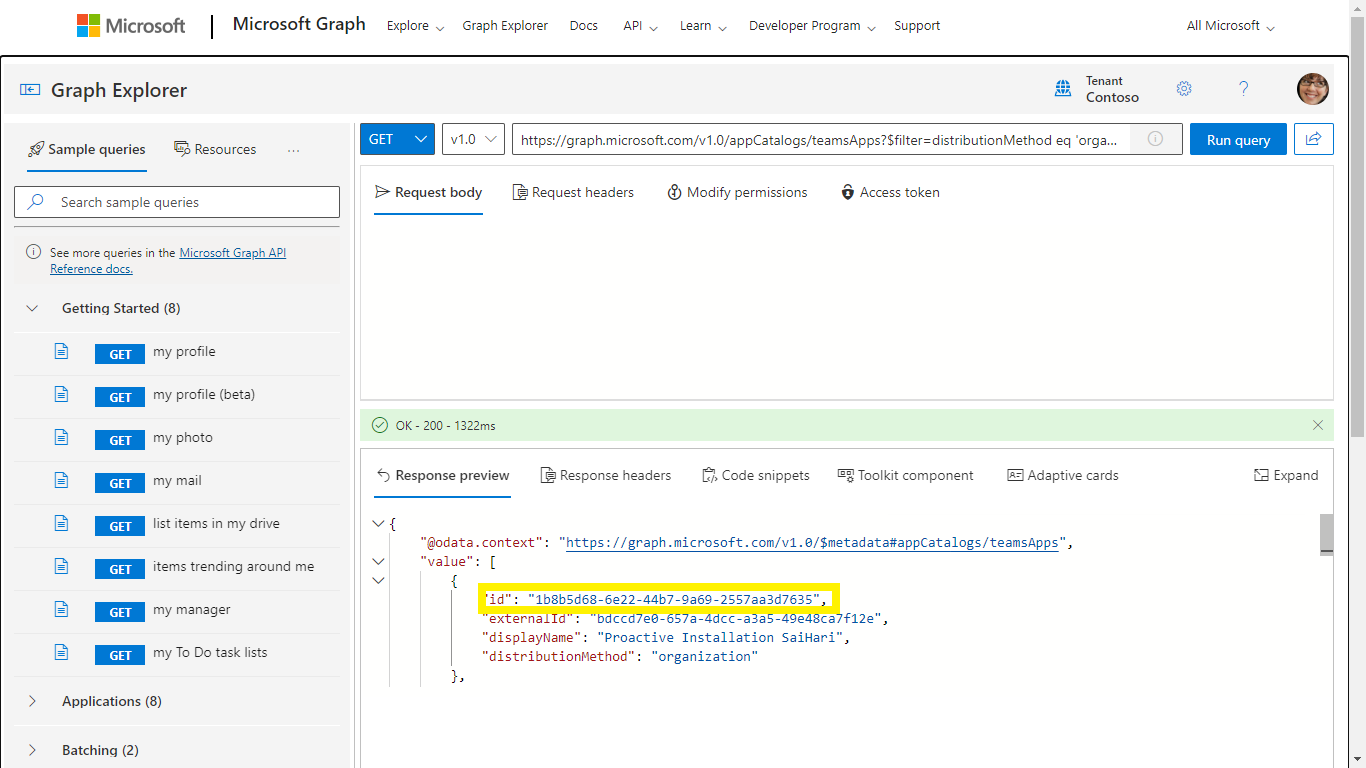Click the Search sample queries field
Screen dimensions: 1366x768
(x=177, y=202)
